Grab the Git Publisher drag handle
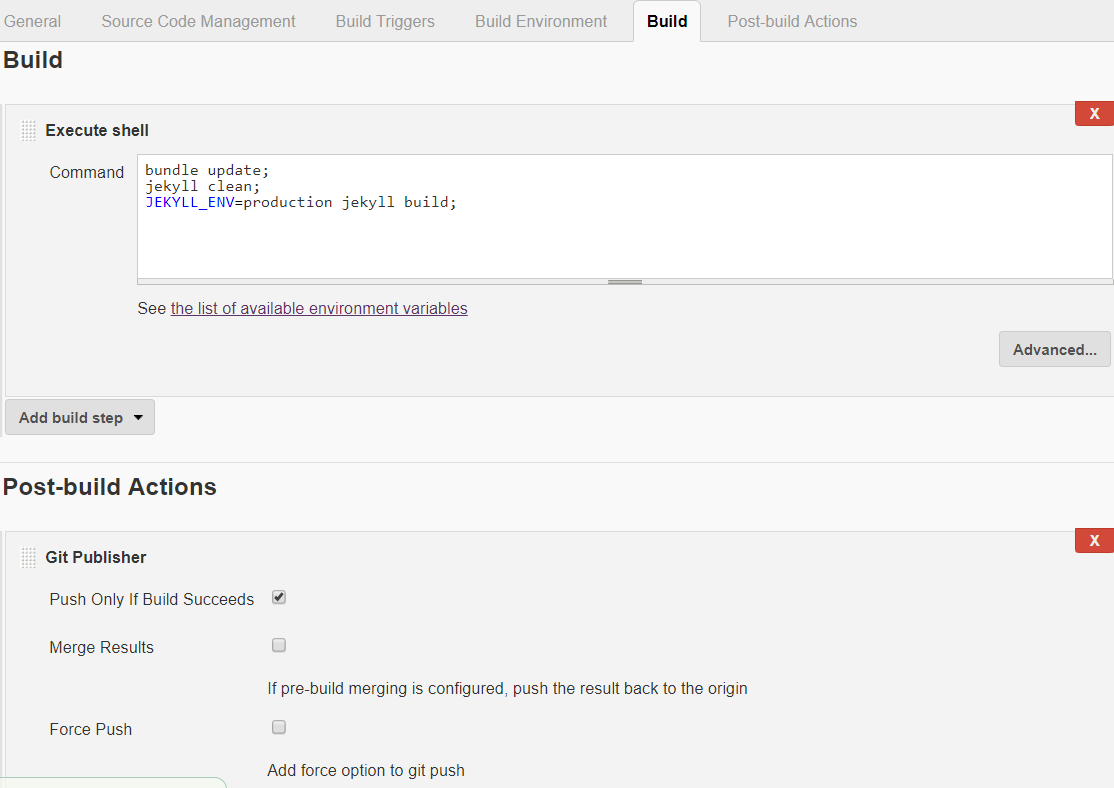This screenshot has width=1114, height=788. 28,558
